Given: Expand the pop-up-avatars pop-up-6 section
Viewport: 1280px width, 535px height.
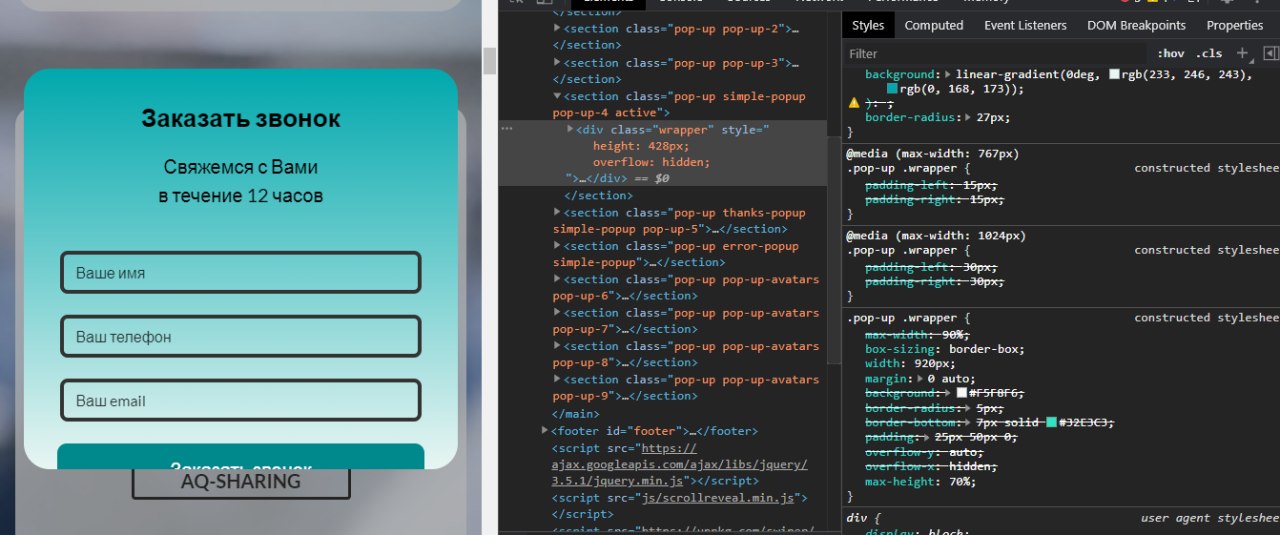Looking at the screenshot, I should [557, 279].
